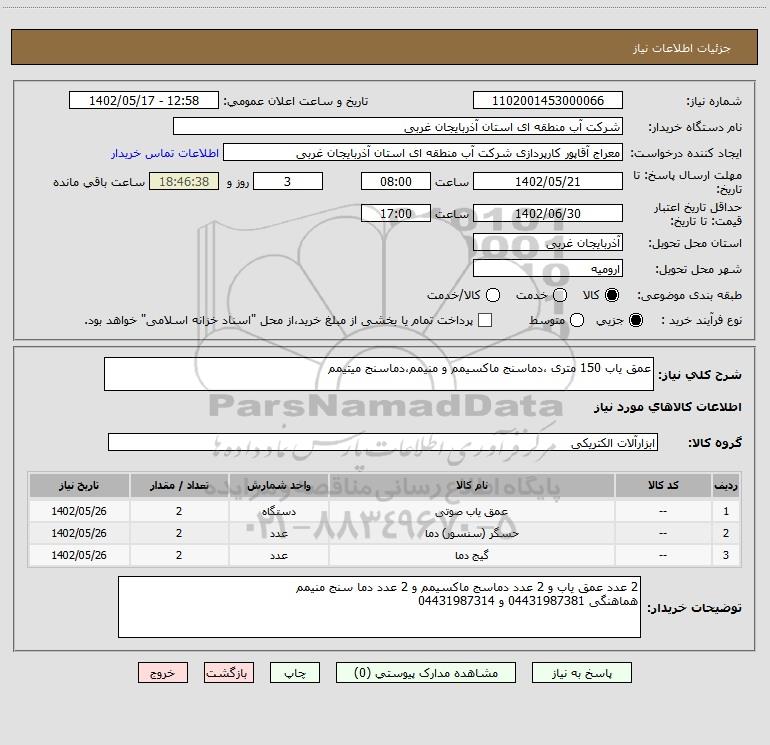Select the کالا radio button
The width and height of the screenshot is (770, 745).
(x=612, y=295)
